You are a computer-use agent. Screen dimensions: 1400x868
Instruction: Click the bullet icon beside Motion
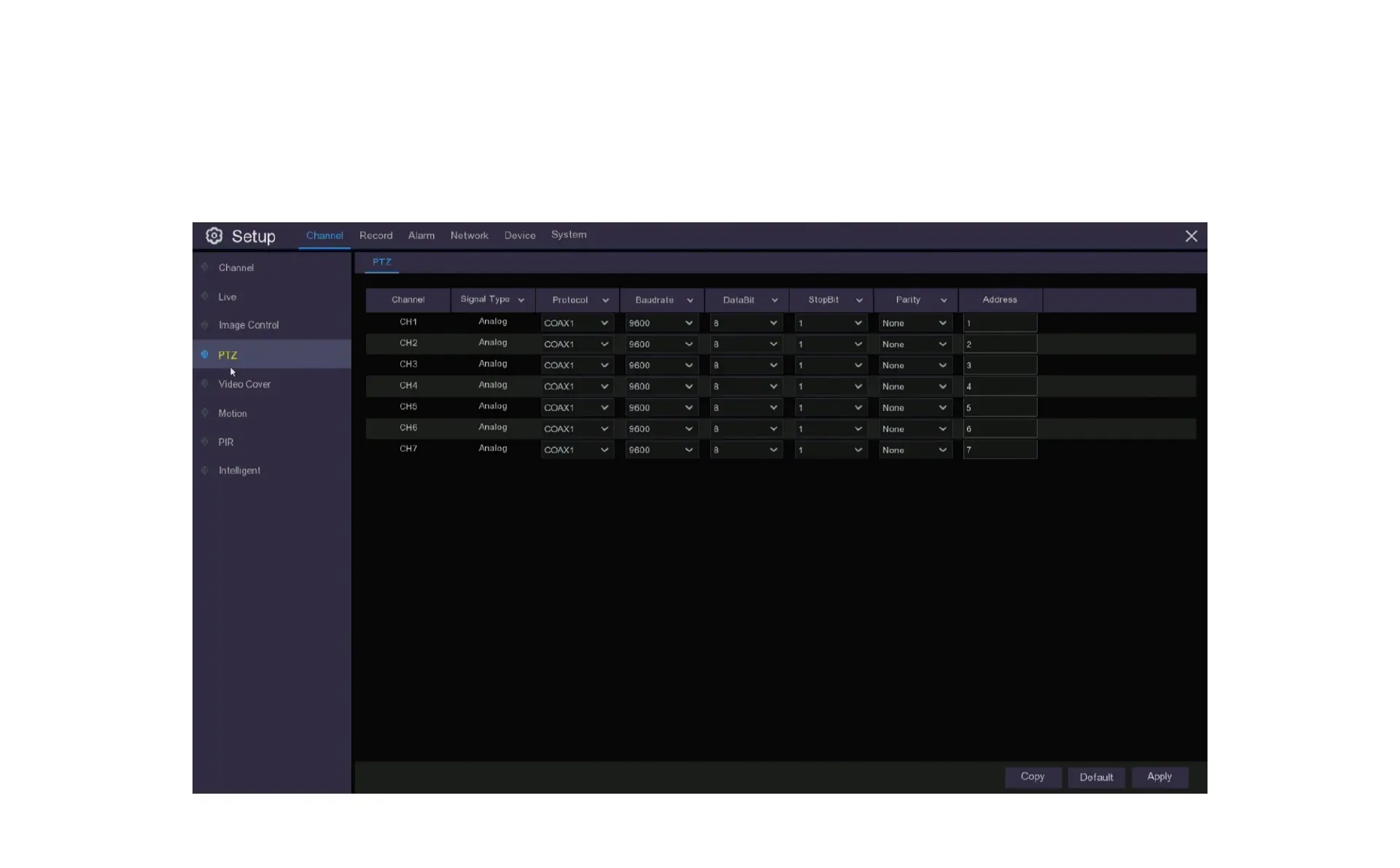[x=205, y=413]
